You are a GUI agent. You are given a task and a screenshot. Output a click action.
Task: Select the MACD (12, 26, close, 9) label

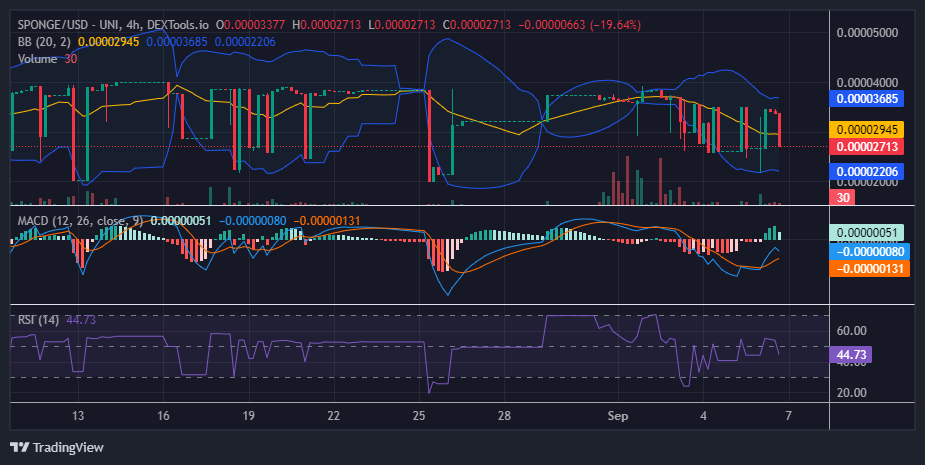click(81, 221)
